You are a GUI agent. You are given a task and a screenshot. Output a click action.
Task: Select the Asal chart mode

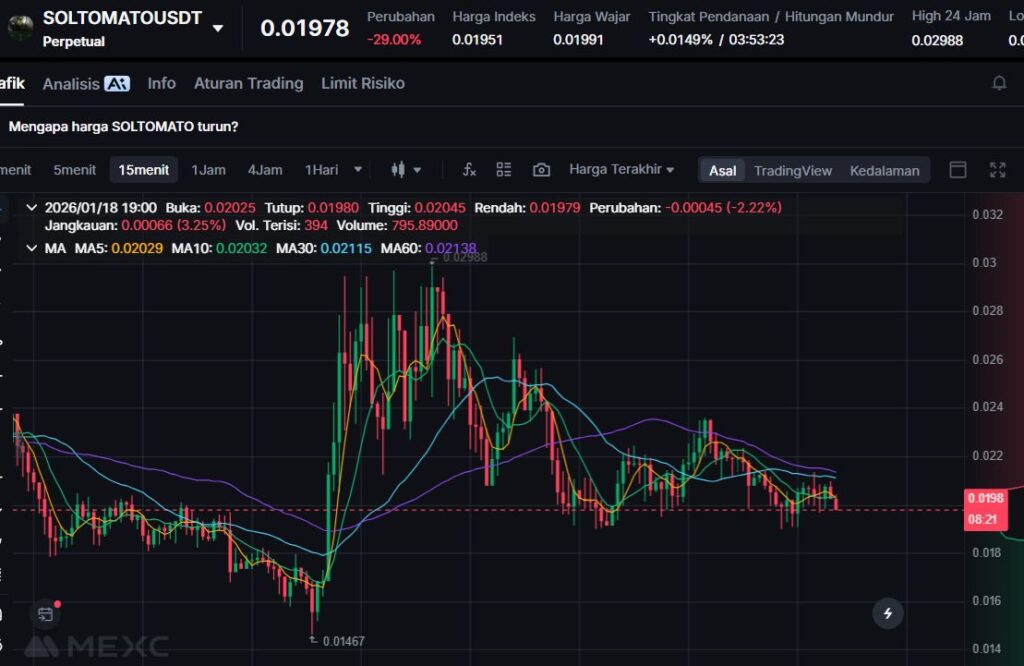[722, 170]
